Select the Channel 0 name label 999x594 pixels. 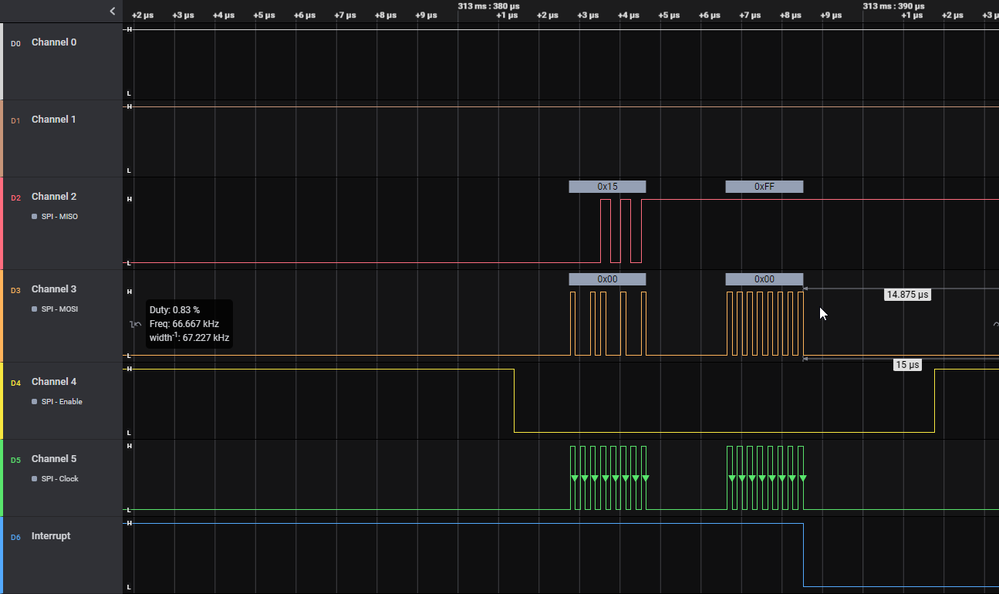tap(54, 42)
